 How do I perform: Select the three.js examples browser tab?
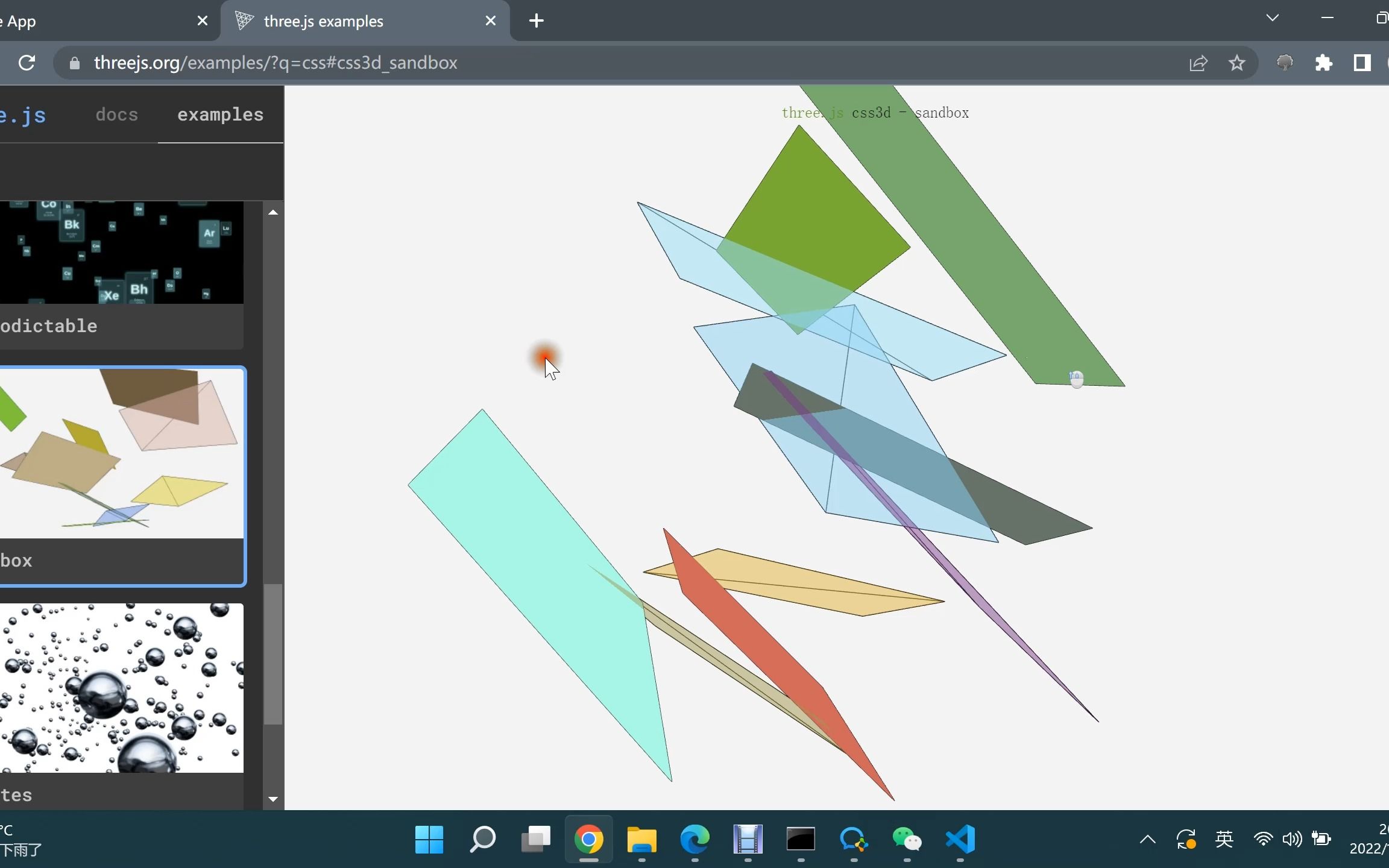pos(324,20)
